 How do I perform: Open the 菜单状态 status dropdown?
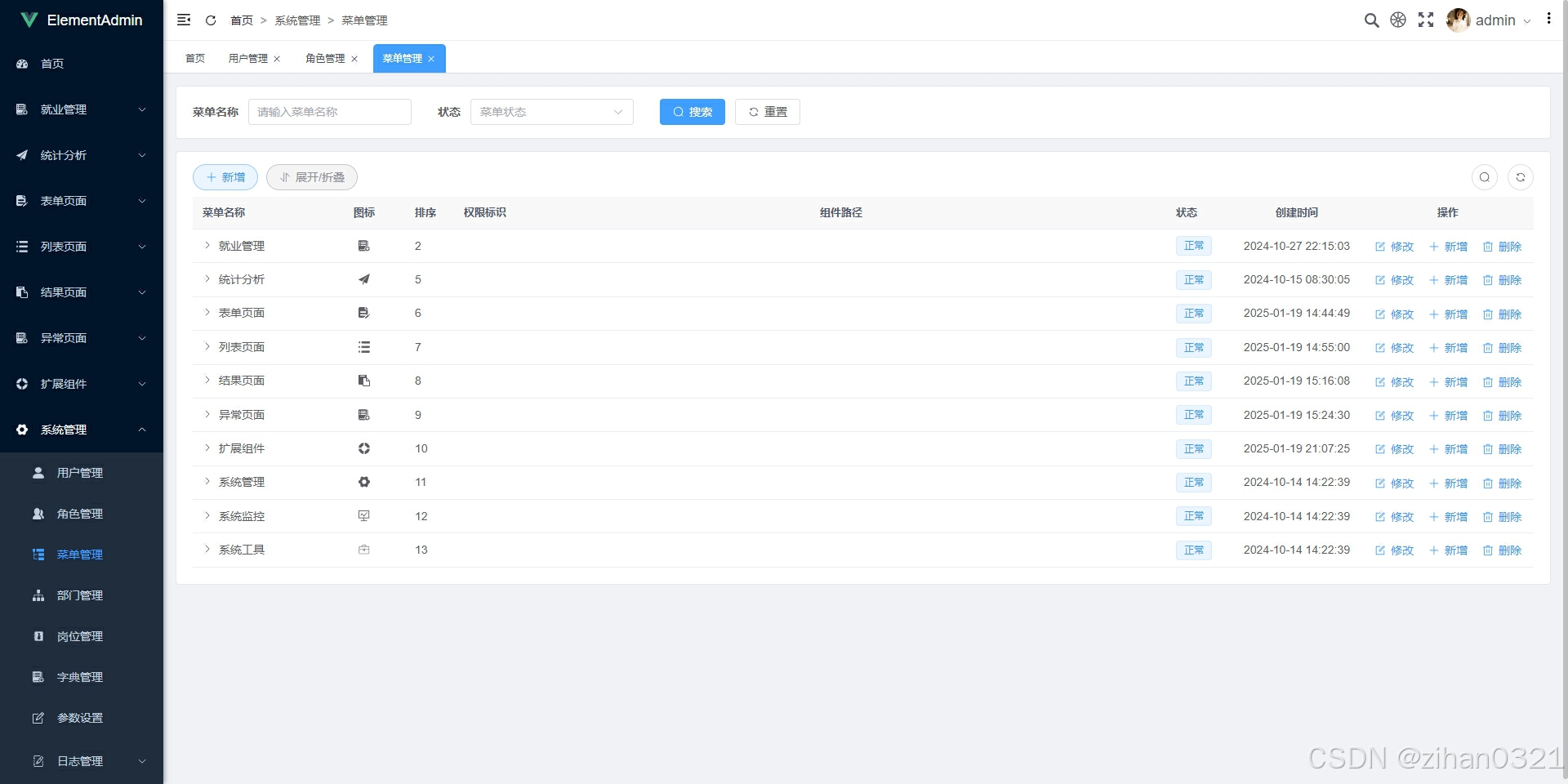click(552, 112)
